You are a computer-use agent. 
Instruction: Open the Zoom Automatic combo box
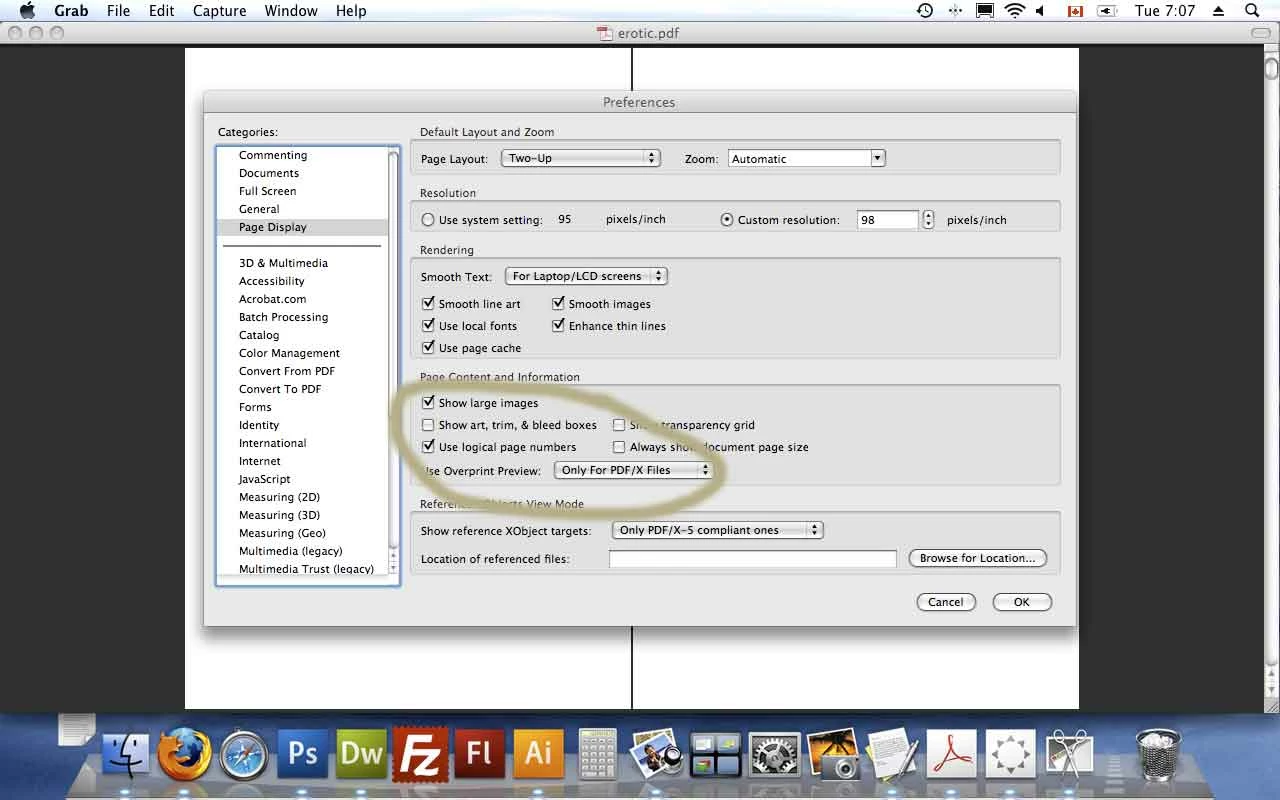[806, 158]
